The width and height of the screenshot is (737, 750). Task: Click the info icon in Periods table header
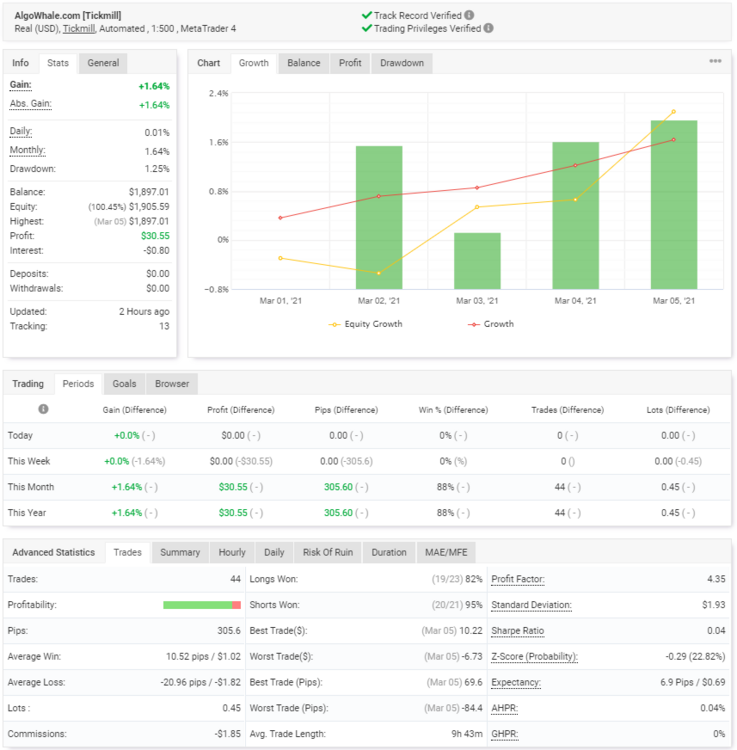coord(43,409)
